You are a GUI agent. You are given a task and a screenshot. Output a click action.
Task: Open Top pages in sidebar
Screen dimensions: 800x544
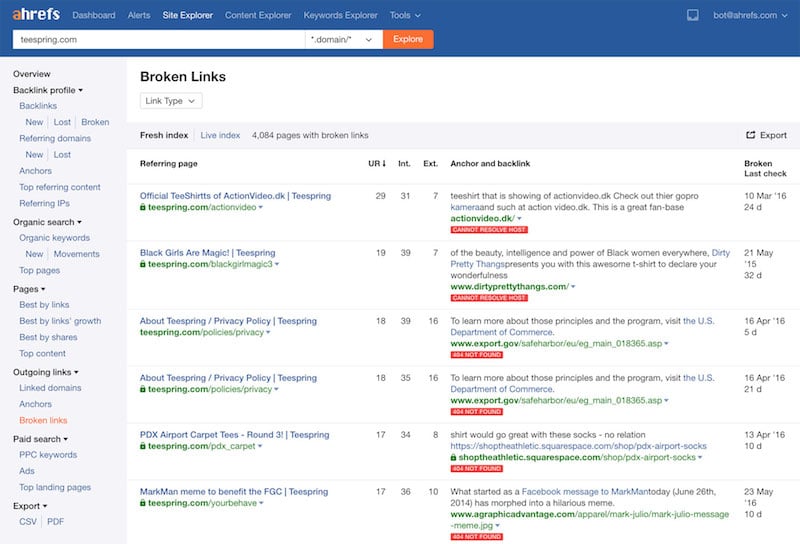(40, 270)
